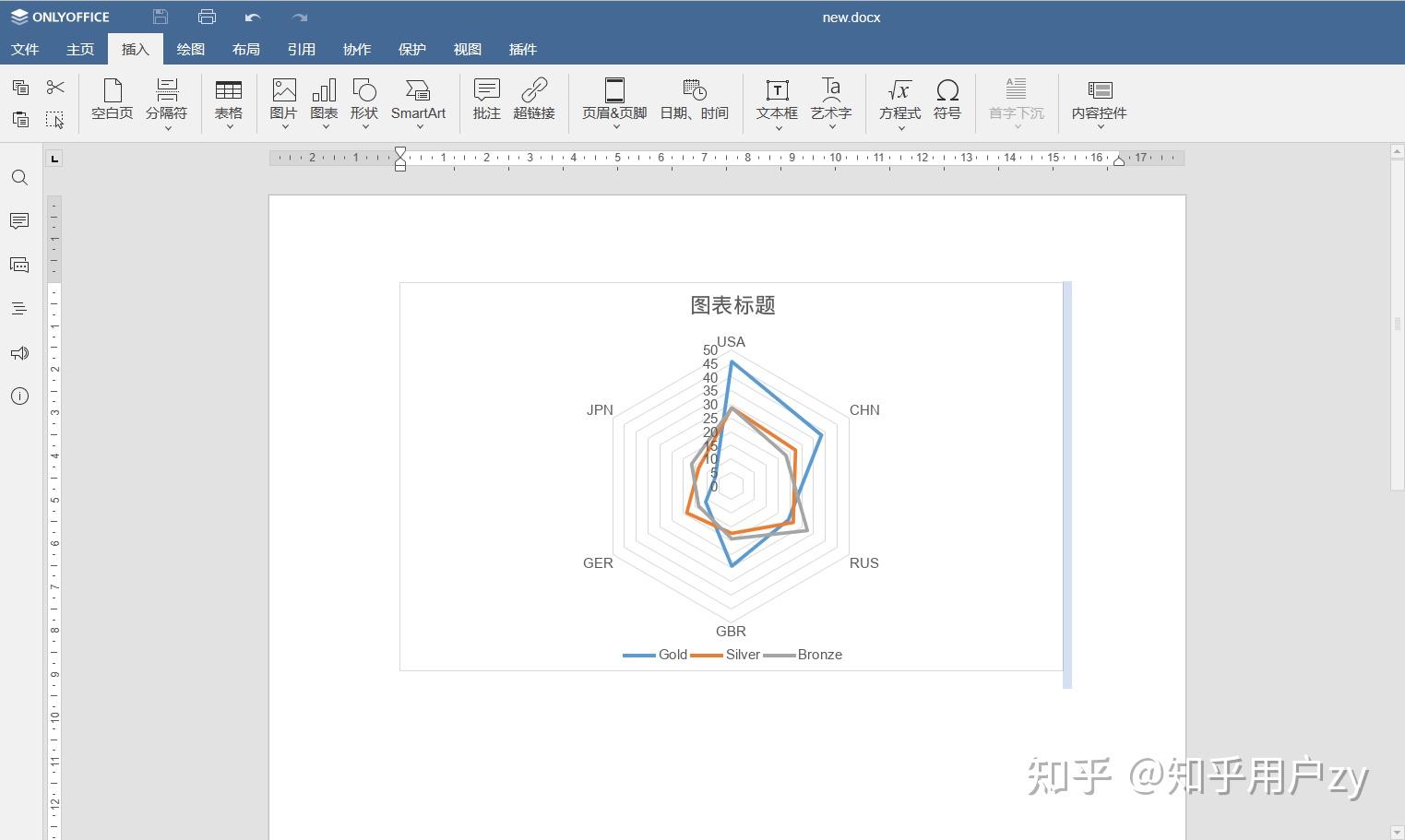Screen dimensions: 1405x840
Task: Switch to the 视图 ribbon tab
Action: [468, 49]
